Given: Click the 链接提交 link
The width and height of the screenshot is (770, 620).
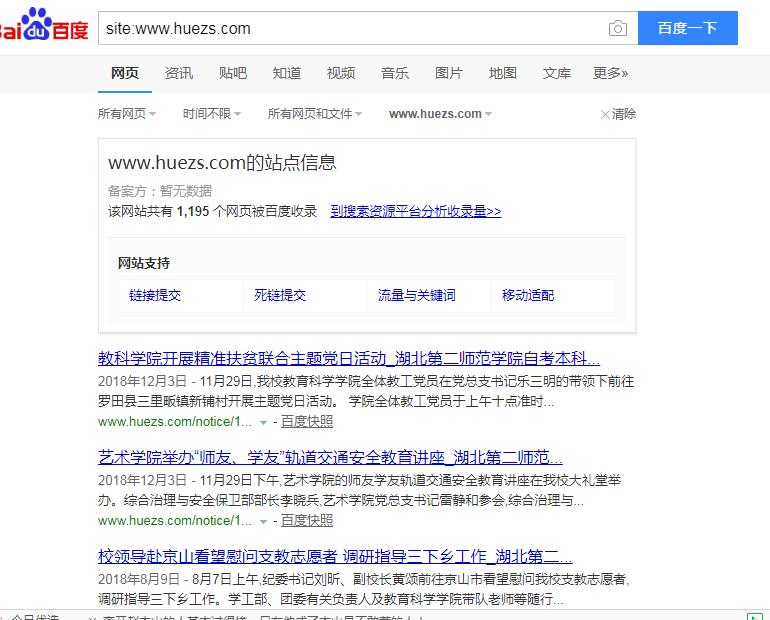Looking at the screenshot, I should click(x=155, y=296).
